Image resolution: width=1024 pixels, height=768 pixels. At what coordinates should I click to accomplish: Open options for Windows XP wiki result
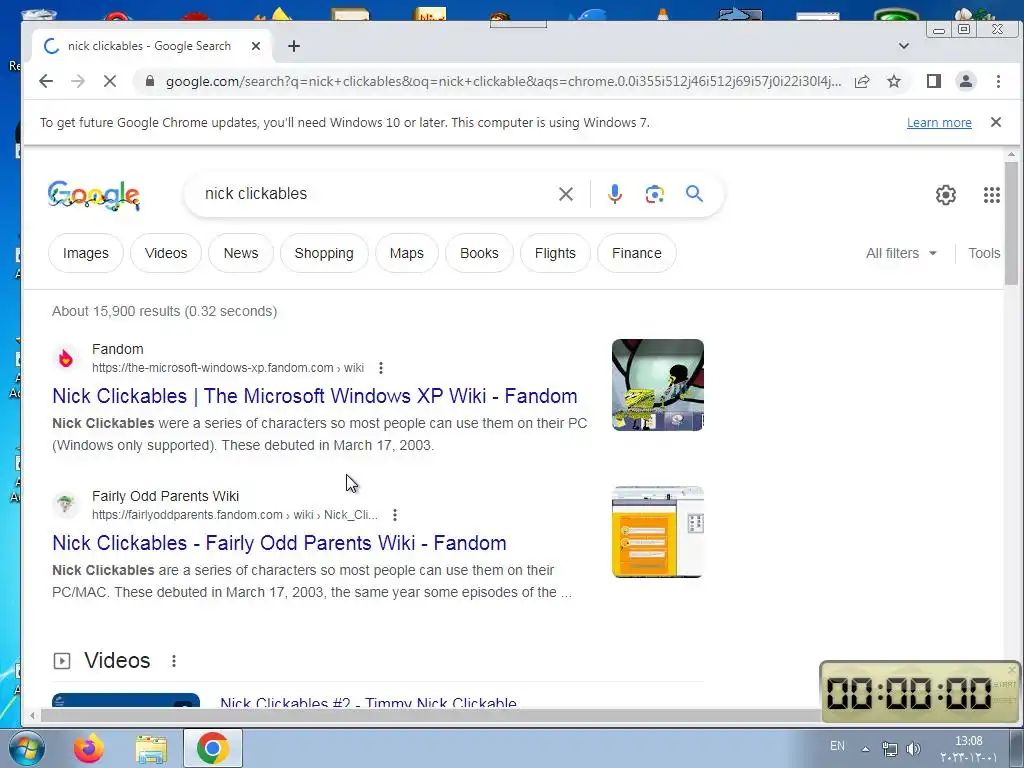pos(381,368)
